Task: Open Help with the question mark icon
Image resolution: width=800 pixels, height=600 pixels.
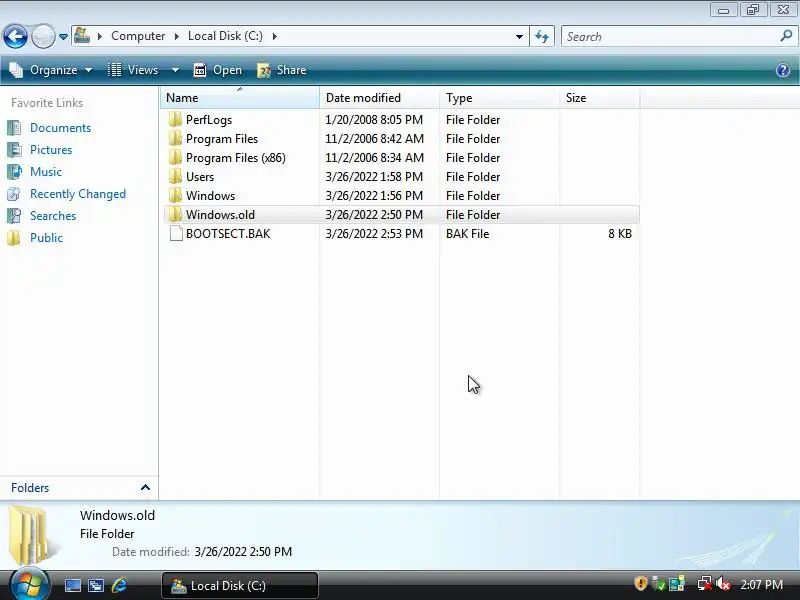Action: [783, 70]
